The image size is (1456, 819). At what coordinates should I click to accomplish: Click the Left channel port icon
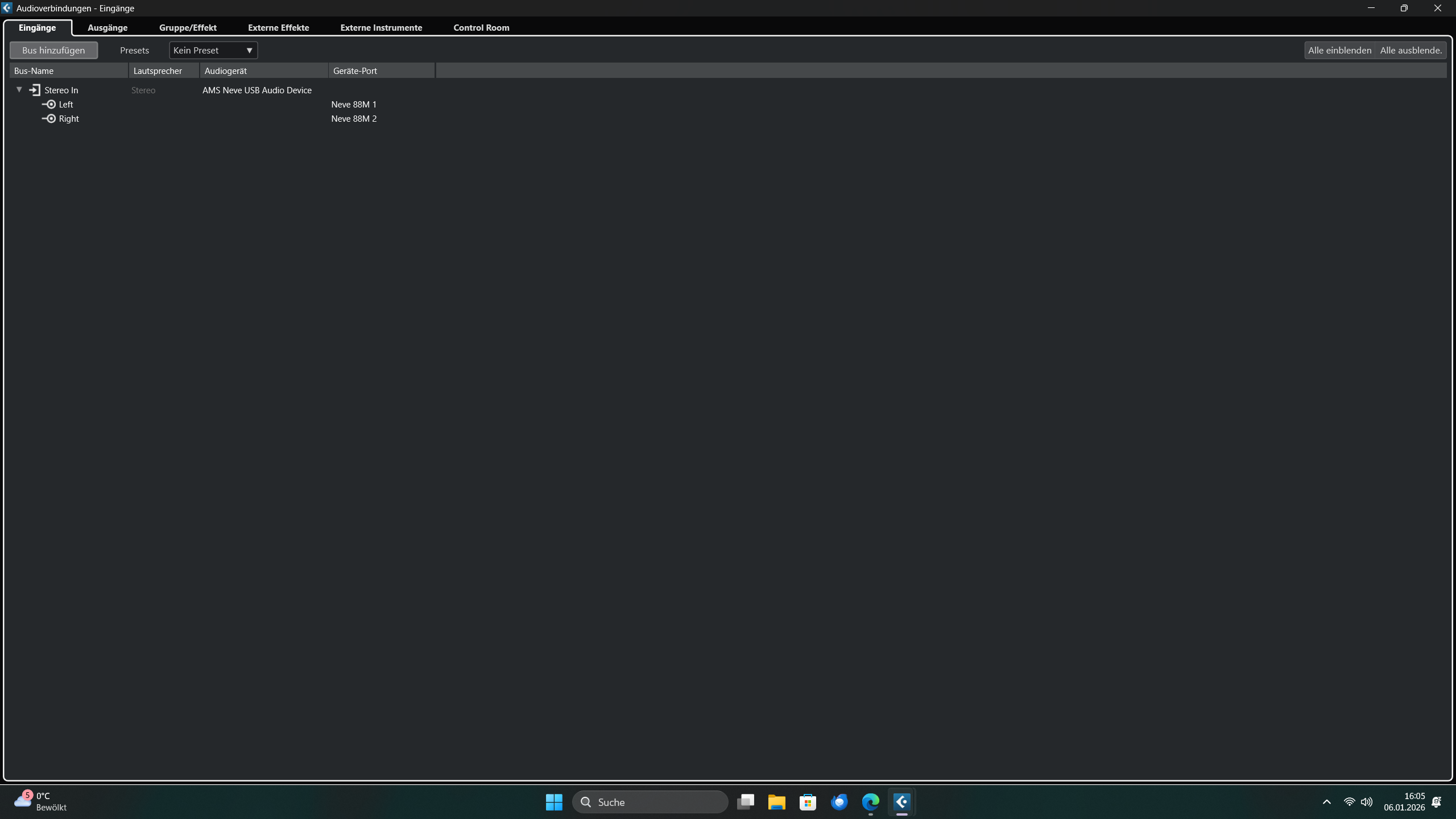(x=49, y=104)
